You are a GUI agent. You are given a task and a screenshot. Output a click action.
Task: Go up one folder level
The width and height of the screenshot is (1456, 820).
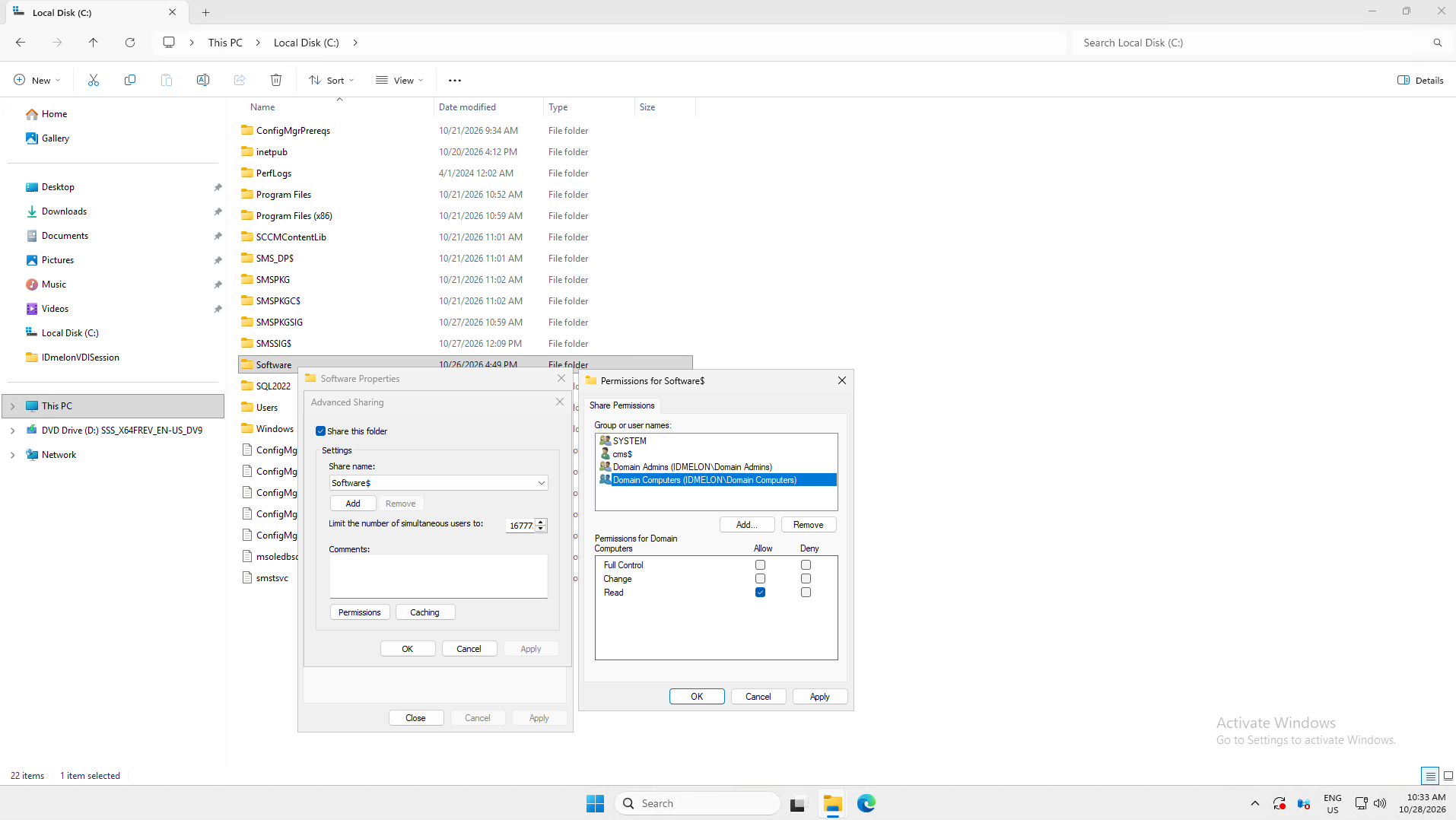point(94,43)
